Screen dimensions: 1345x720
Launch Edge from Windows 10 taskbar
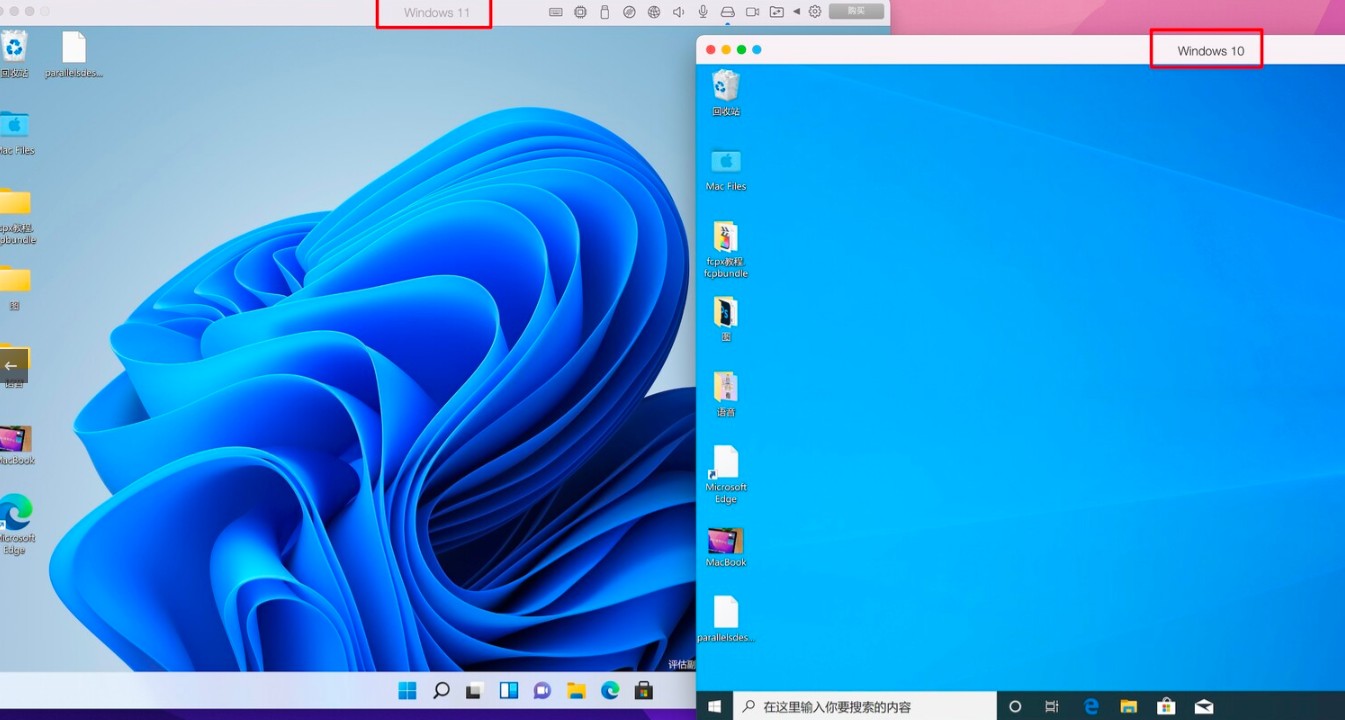pos(1091,706)
